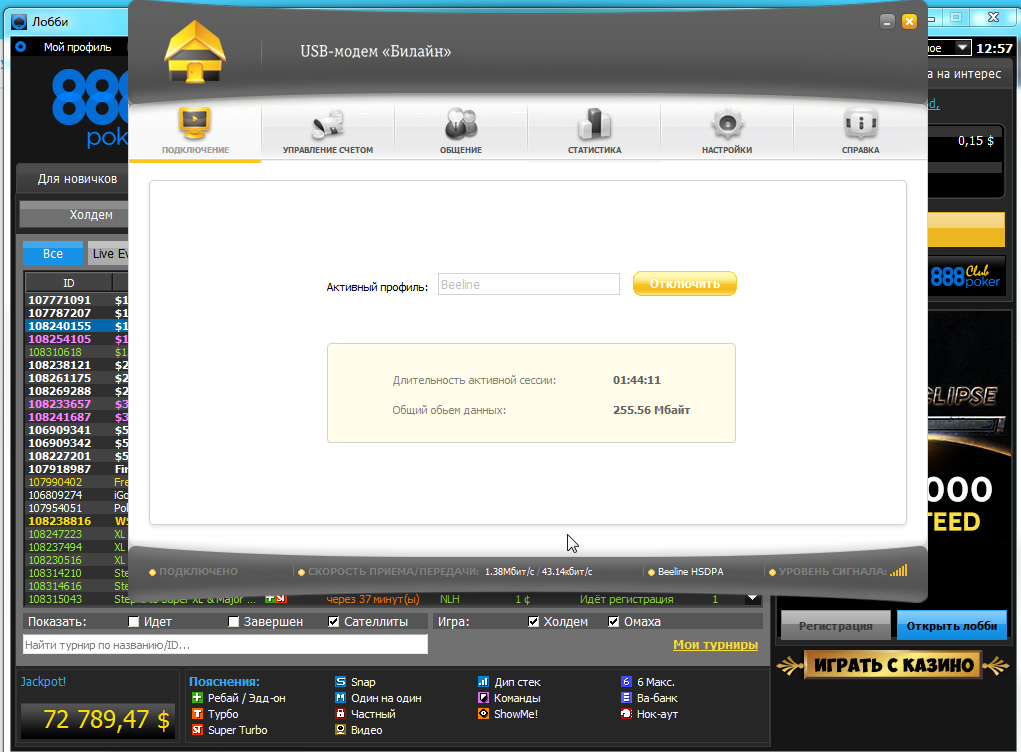This screenshot has height=752, width=1021.
Task: Open Мой профиль menu in lobby
Action: [77, 47]
